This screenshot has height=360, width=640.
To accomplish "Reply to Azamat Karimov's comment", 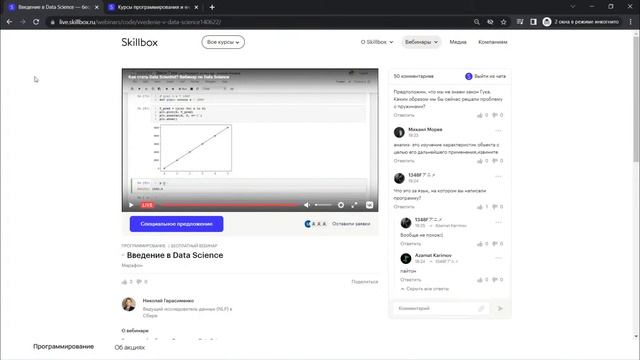I will pyautogui.click(x=410, y=280).
